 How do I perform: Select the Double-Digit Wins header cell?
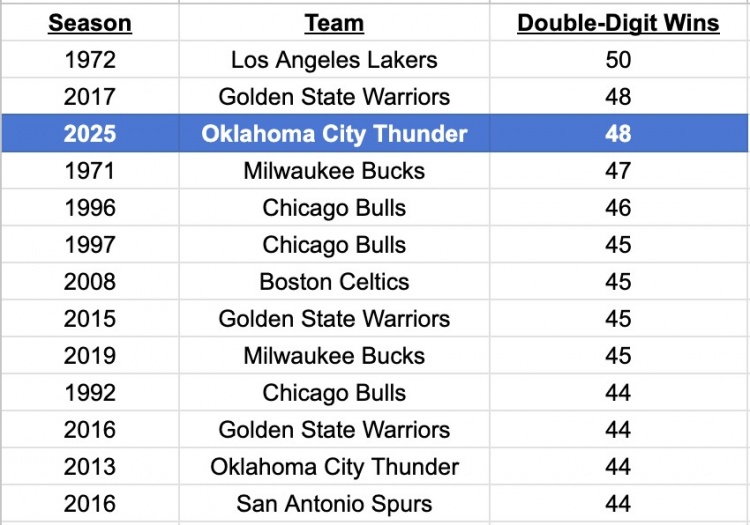pyautogui.click(x=618, y=23)
